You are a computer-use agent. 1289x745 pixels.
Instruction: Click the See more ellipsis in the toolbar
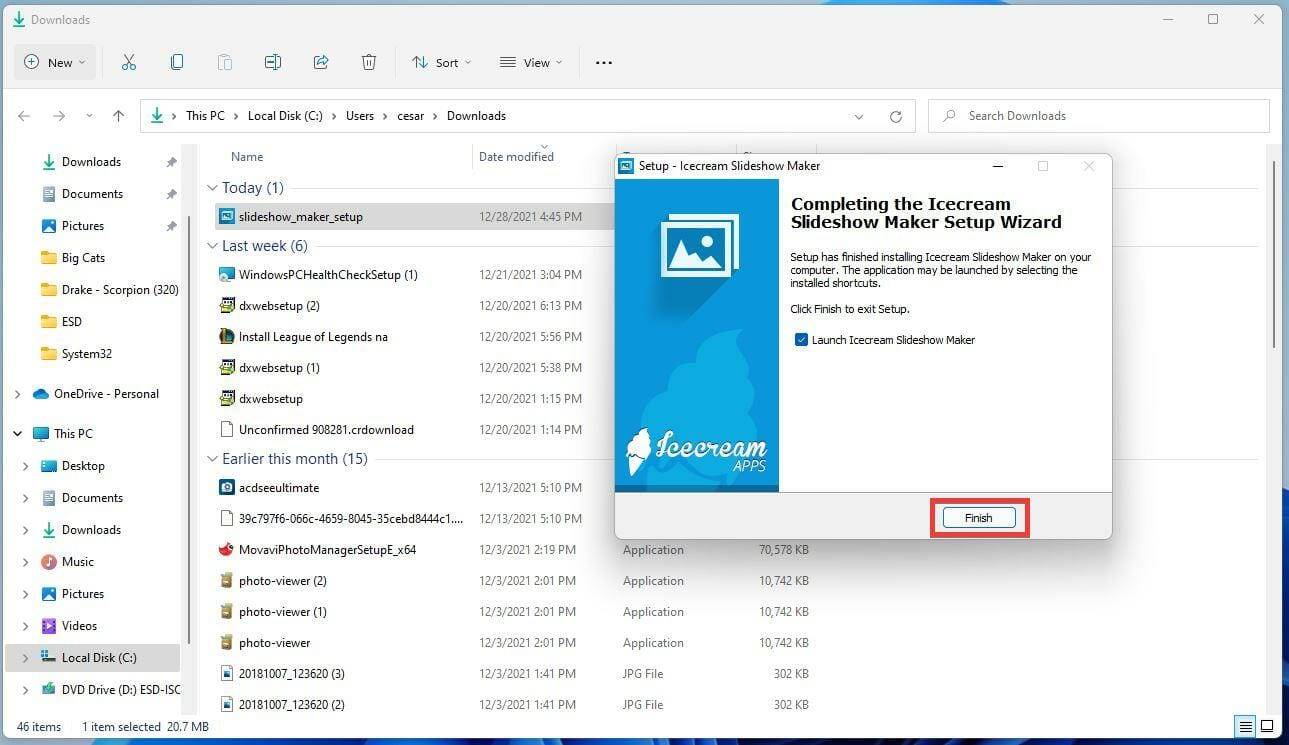(603, 62)
